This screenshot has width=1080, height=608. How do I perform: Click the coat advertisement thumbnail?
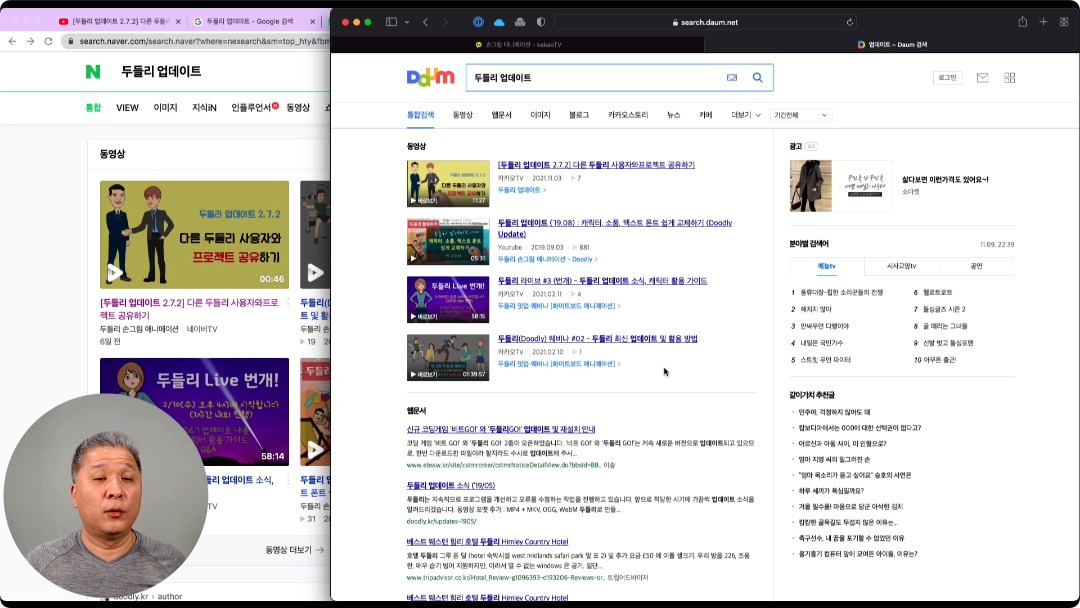tap(811, 186)
